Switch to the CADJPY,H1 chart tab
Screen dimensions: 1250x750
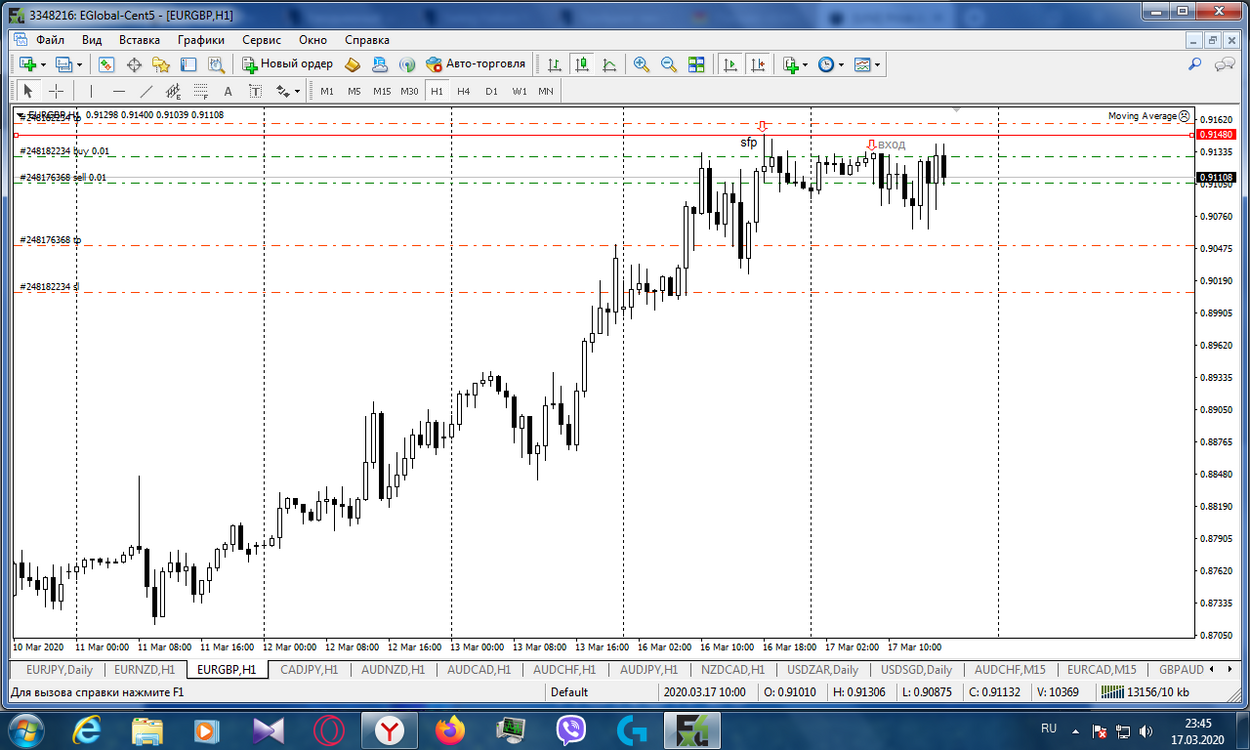pyautogui.click(x=309, y=669)
